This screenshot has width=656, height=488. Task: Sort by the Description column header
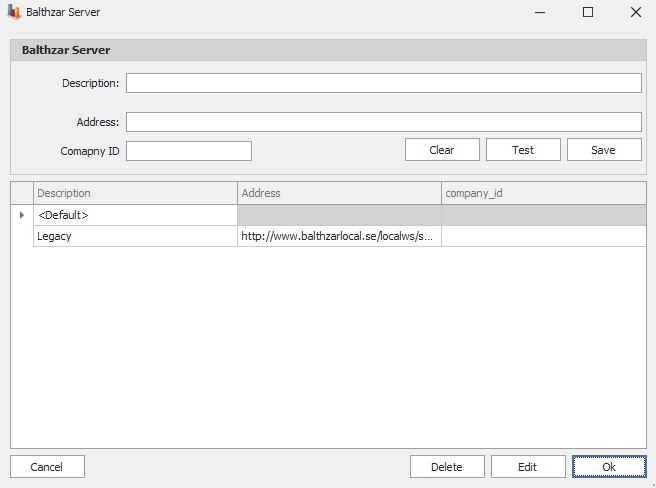click(x=135, y=193)
